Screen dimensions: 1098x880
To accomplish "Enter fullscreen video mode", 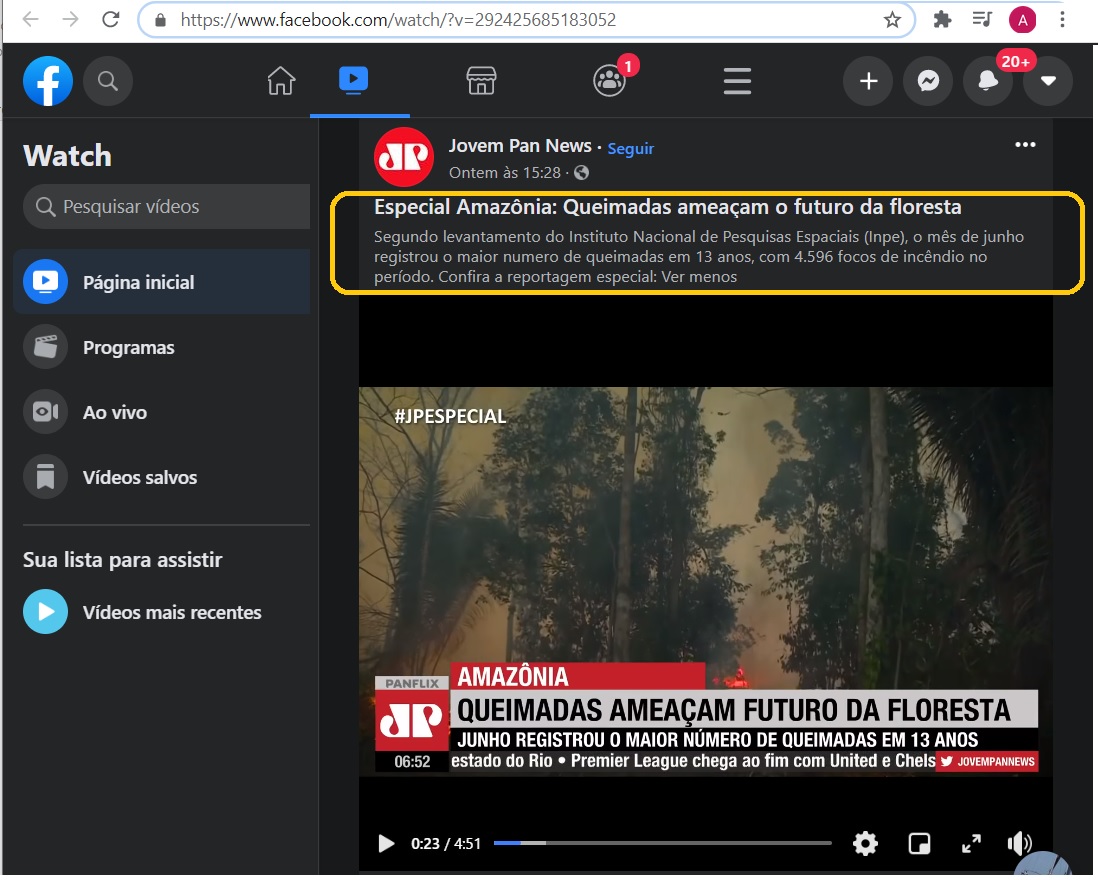I will [x=971, y=844].
